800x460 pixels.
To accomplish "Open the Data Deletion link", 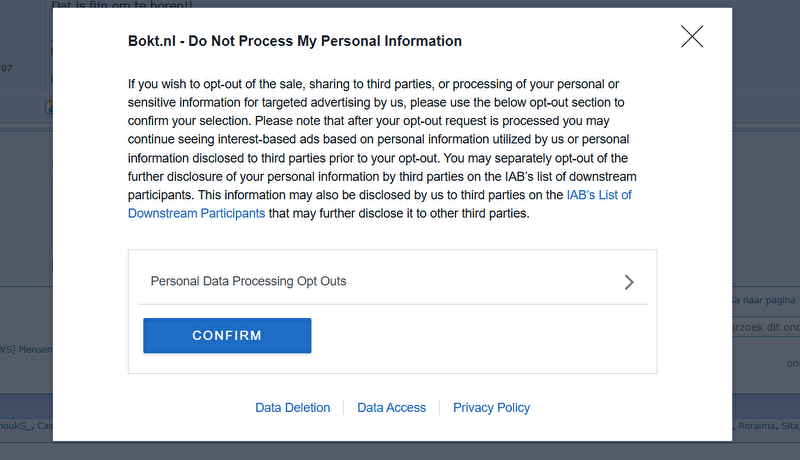I will [292, 408].
